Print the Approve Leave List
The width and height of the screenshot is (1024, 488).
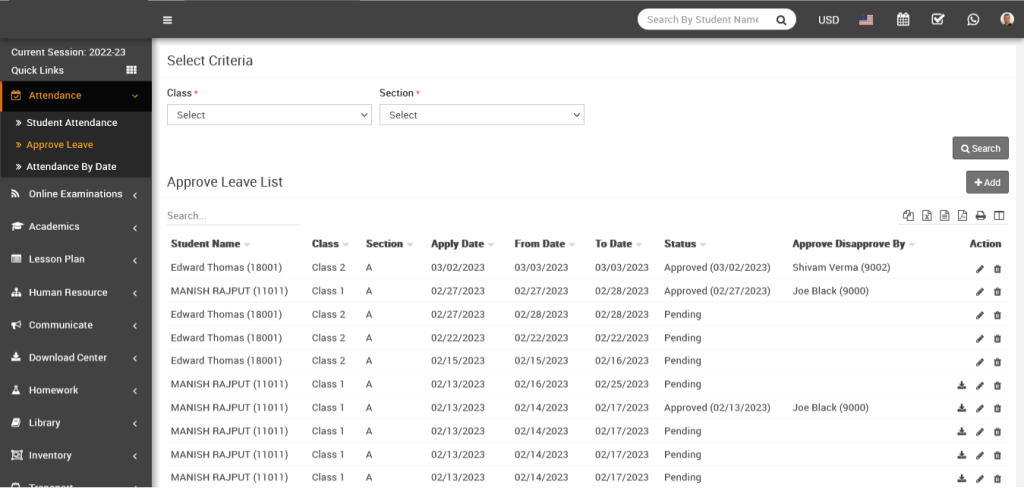coord(981,216)
